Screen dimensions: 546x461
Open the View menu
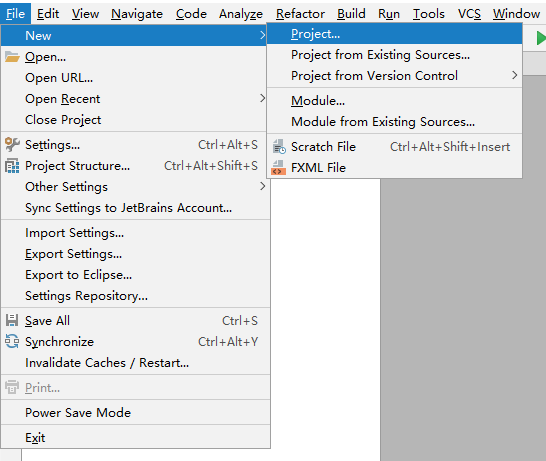pos(85,14)
